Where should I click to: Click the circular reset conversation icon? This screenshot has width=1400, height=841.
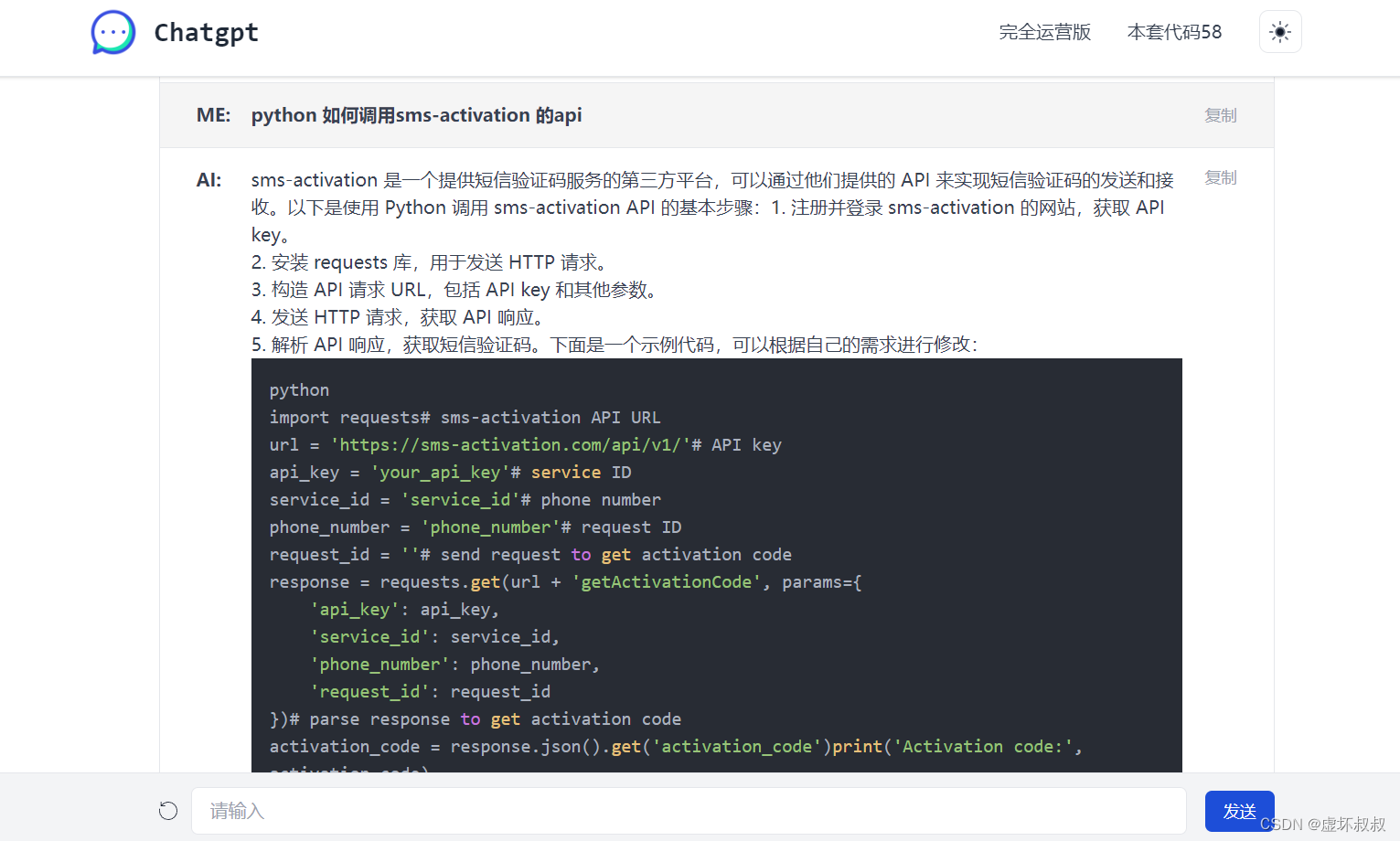click(168, 811)
